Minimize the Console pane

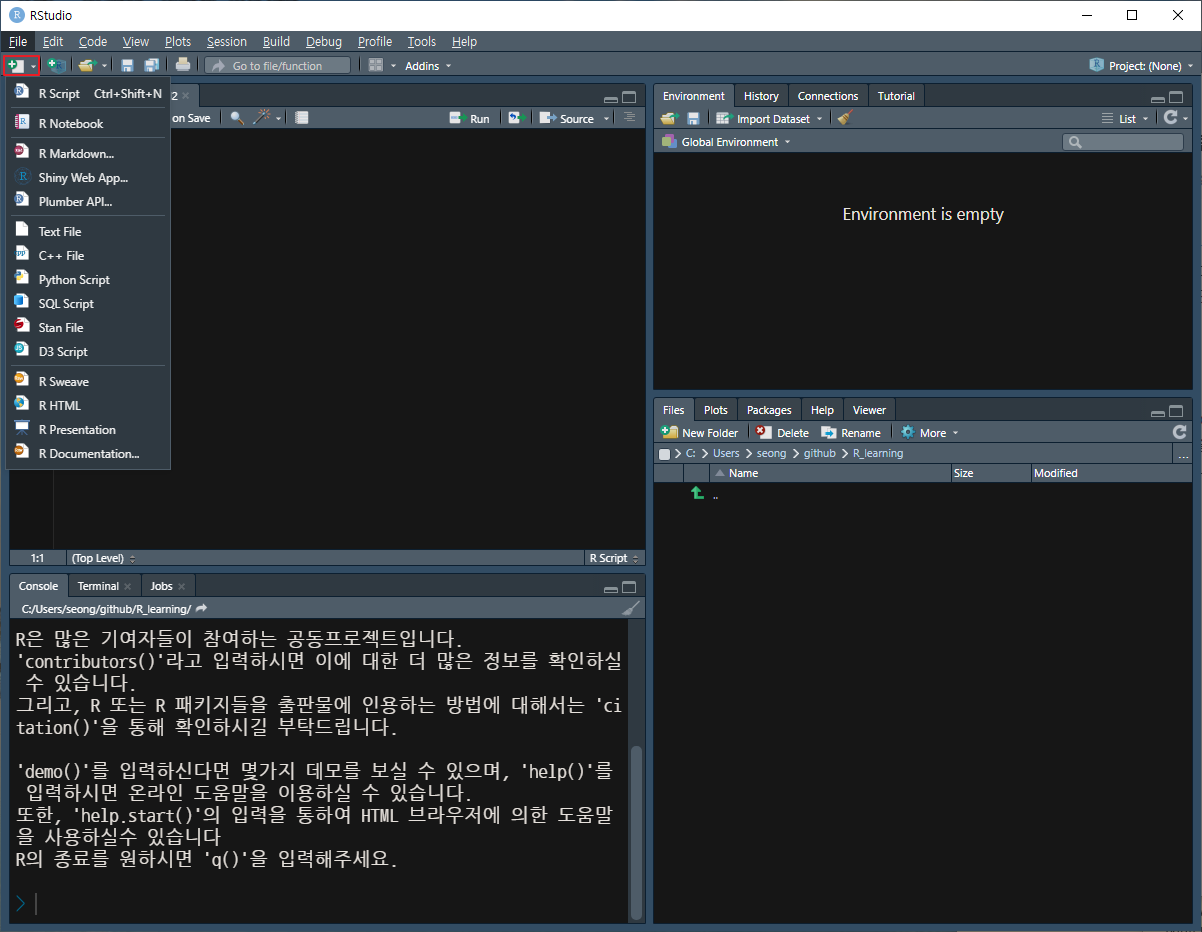tap(611, 588)
